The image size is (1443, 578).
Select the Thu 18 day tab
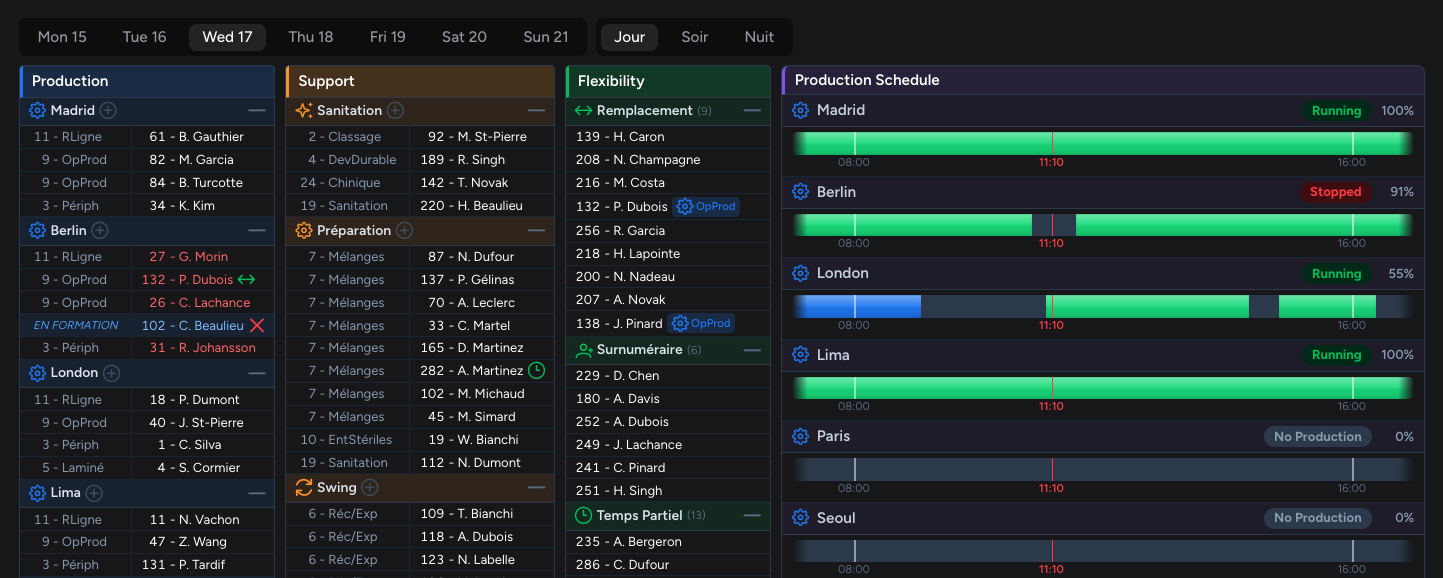(x=310, y=36)
